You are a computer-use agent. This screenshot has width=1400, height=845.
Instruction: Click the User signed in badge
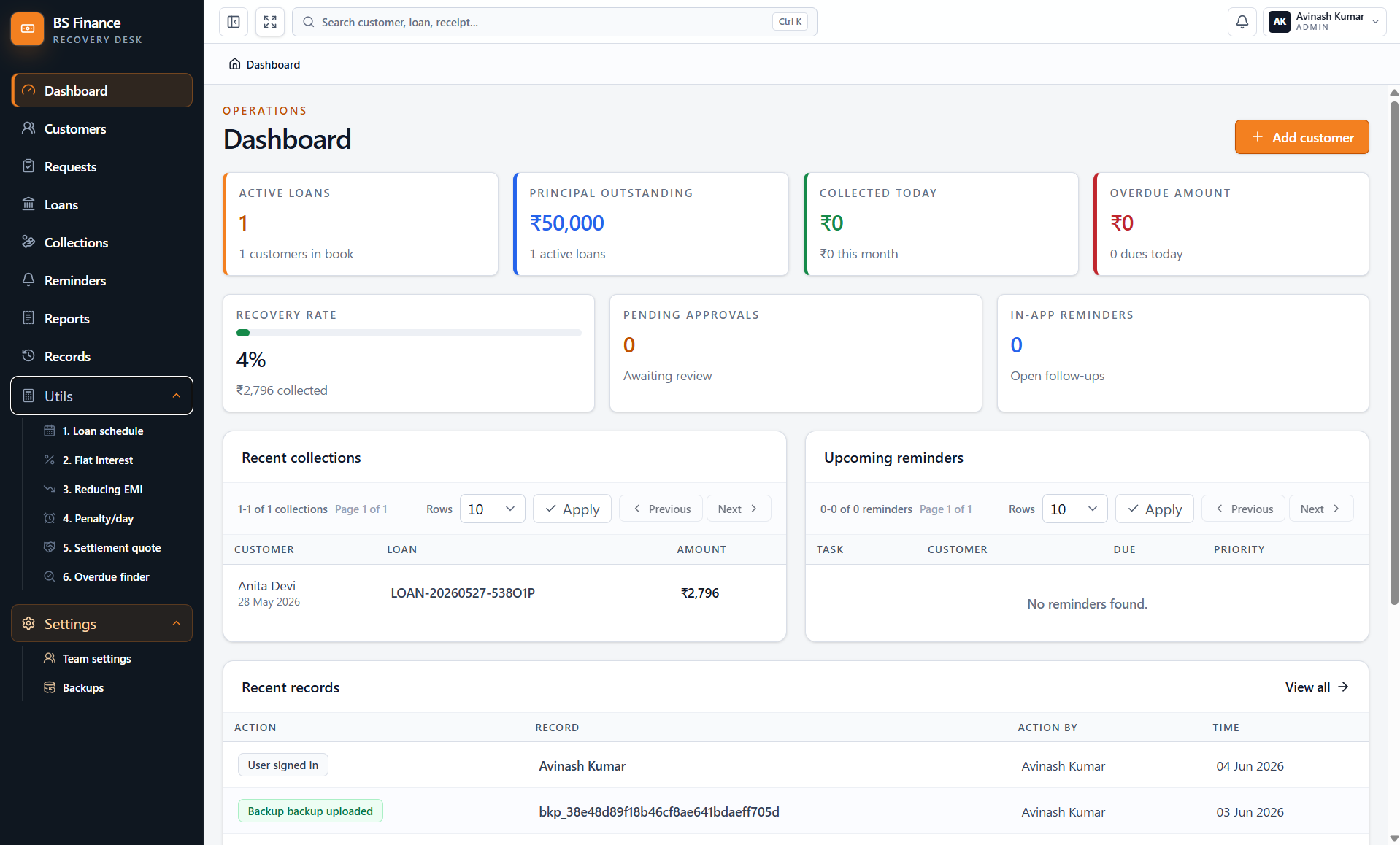click(283, 765)
